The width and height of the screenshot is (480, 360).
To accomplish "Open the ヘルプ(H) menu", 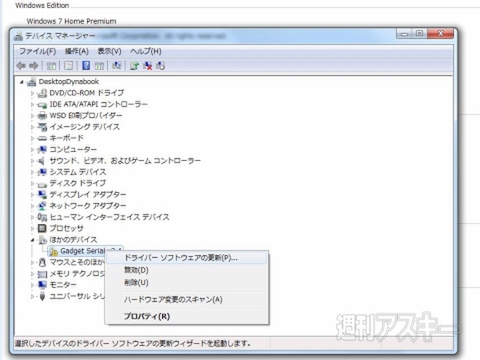I will click(146, 51).
